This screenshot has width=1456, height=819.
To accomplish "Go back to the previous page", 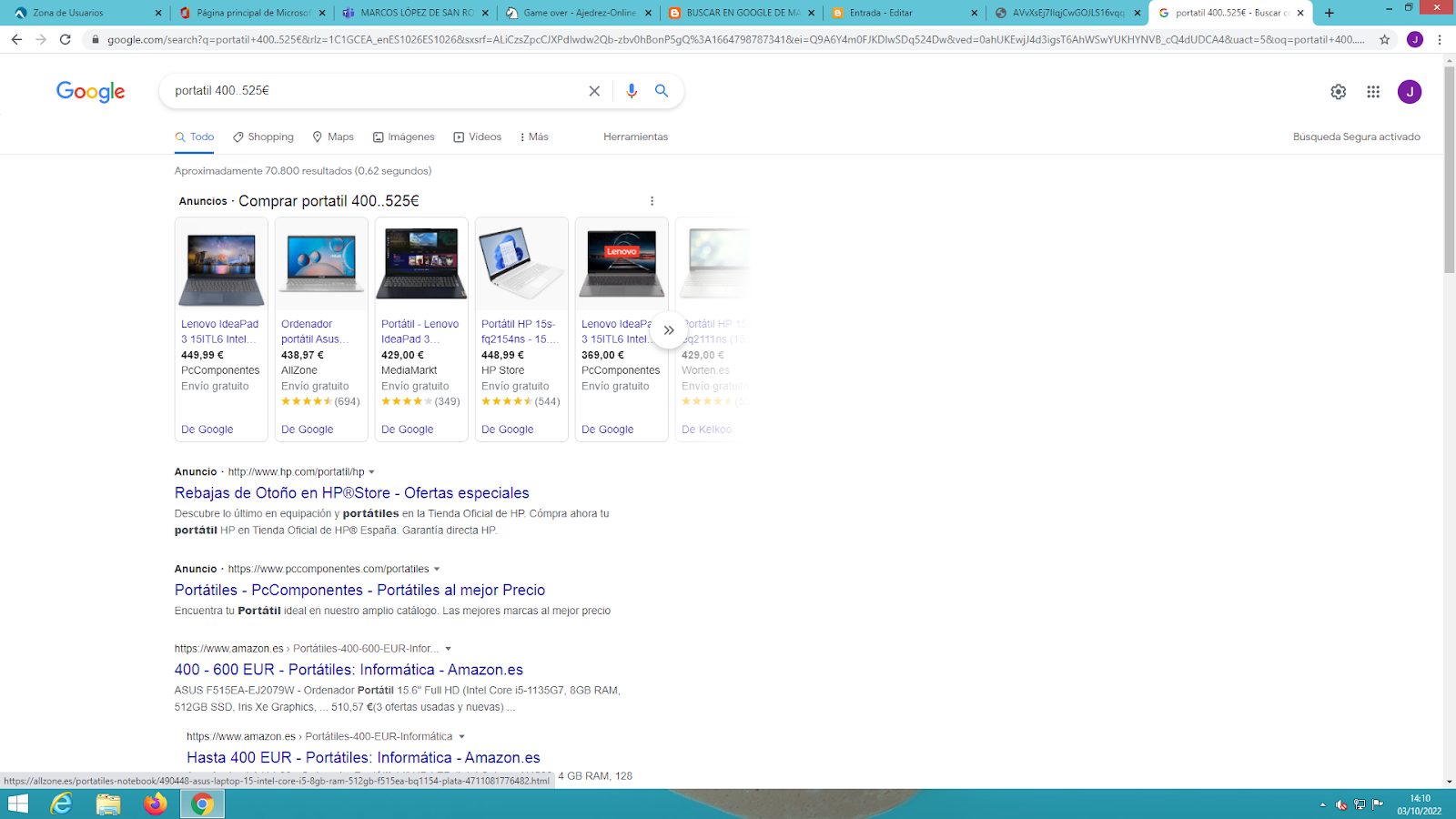I will point(16,39).
